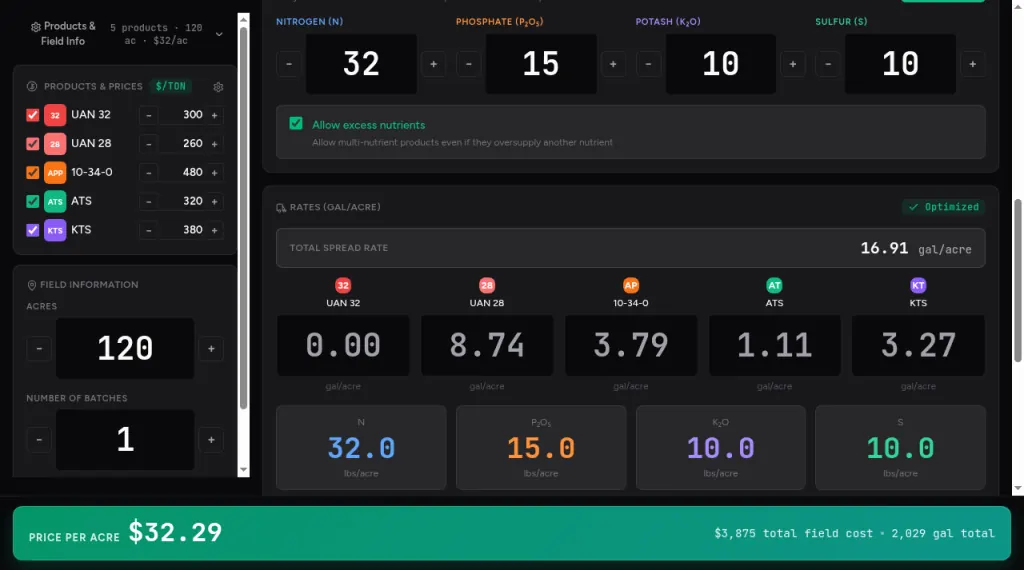Click the UAN 28 product badge in price list
Image resolution: width=1024 pixels, height=570 pixels.
pyautogui.click(x=55, y=144)
